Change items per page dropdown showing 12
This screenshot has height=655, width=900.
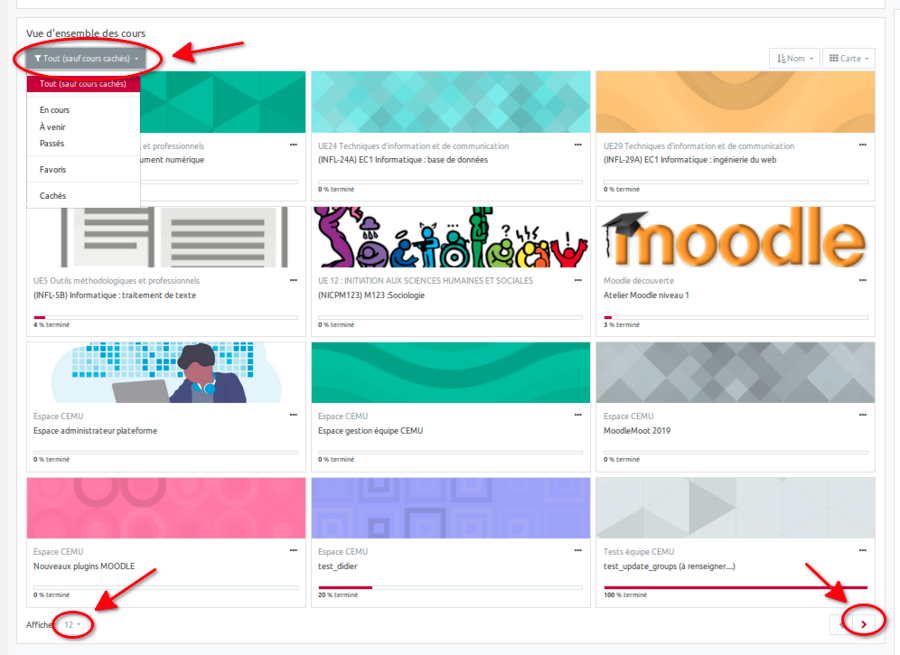(72, 625)
